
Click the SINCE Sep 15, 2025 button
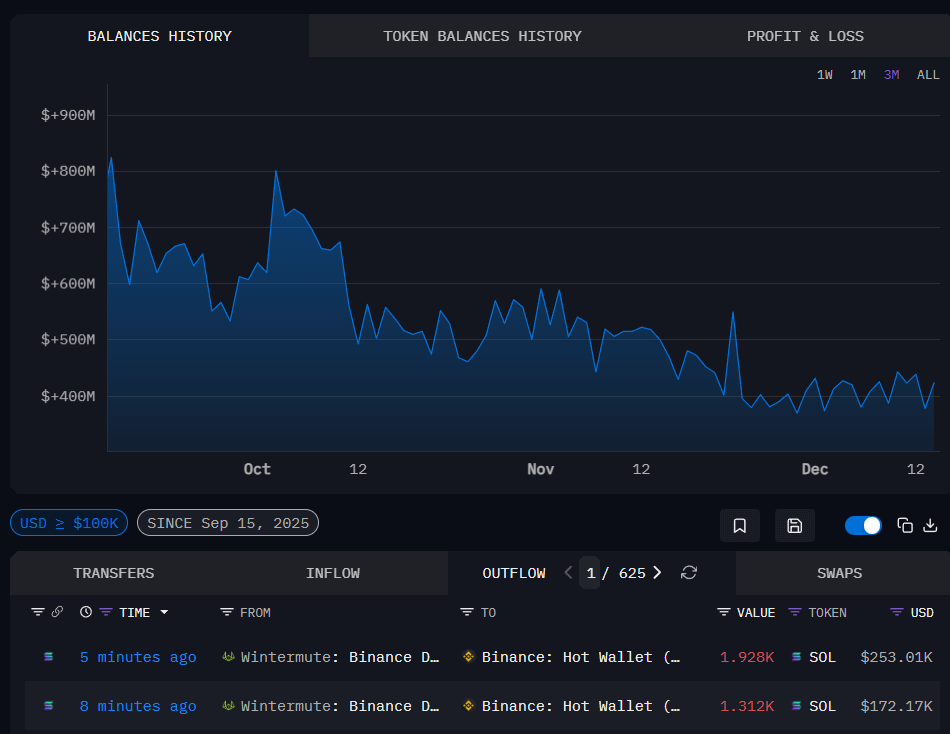(228, 522)
